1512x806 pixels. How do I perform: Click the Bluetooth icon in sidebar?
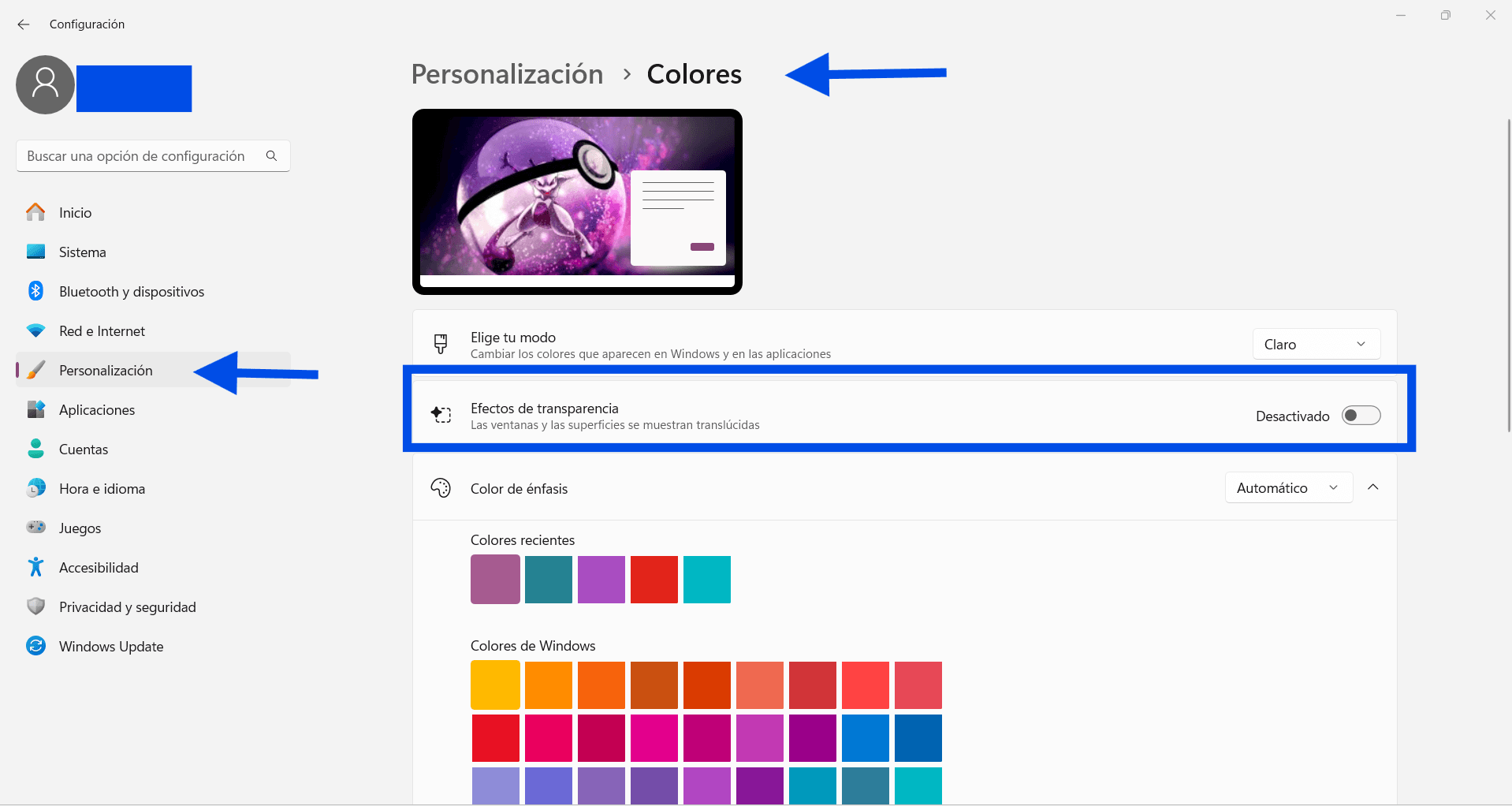pyautogui.click(x=35, y=291)
